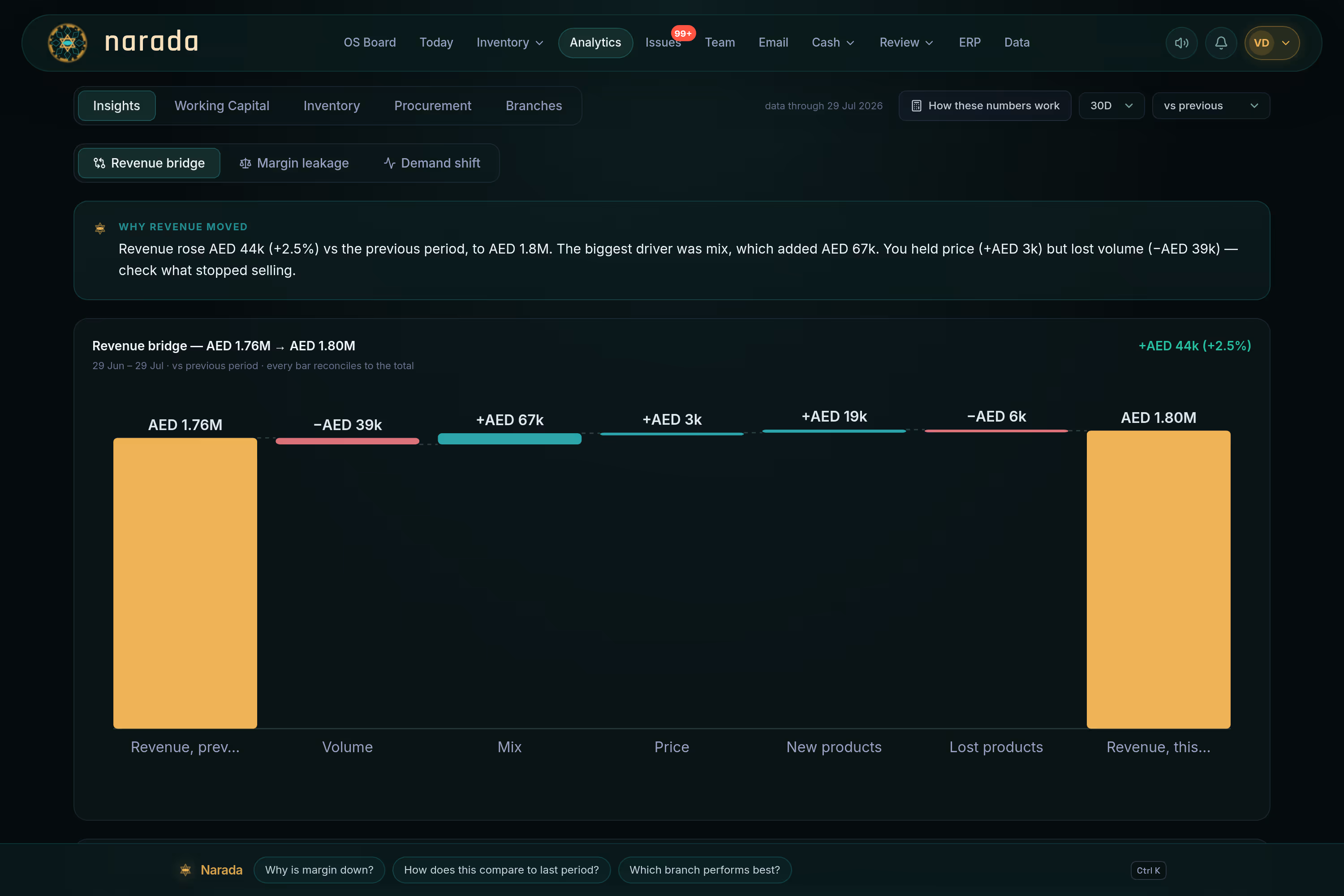Click the Lost products axis label
This screenshot has height=896, width=1344.
tap(996, 747)
